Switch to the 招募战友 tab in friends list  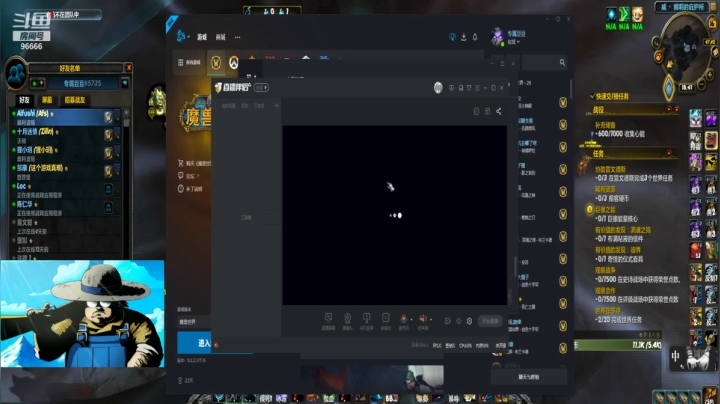(x=75, y=100)
